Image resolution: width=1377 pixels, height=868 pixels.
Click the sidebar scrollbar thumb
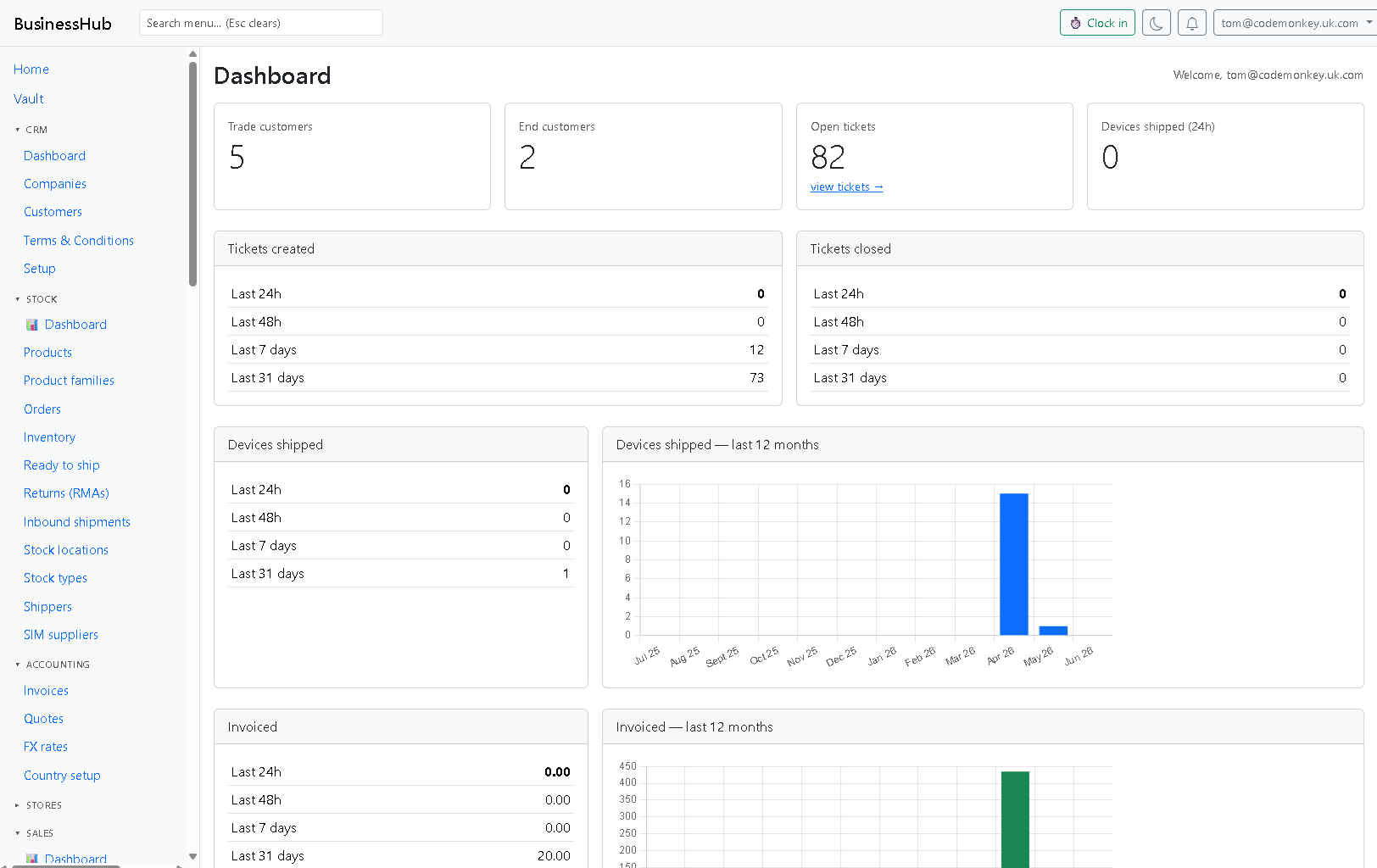point(193,174)
